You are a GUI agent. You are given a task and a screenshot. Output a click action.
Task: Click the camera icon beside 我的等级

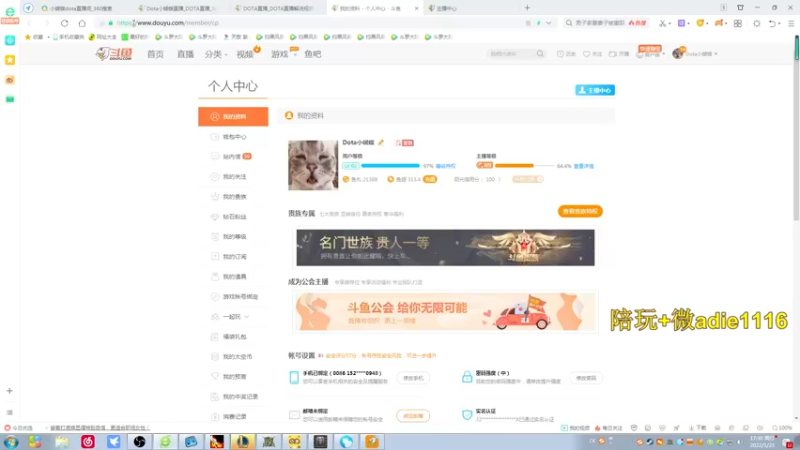point(215,237)
